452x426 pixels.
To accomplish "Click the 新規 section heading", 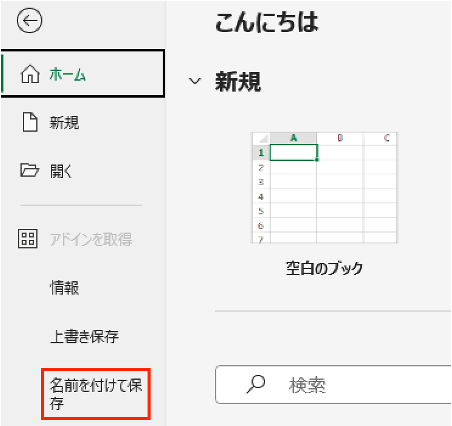I will click(238, 81).
